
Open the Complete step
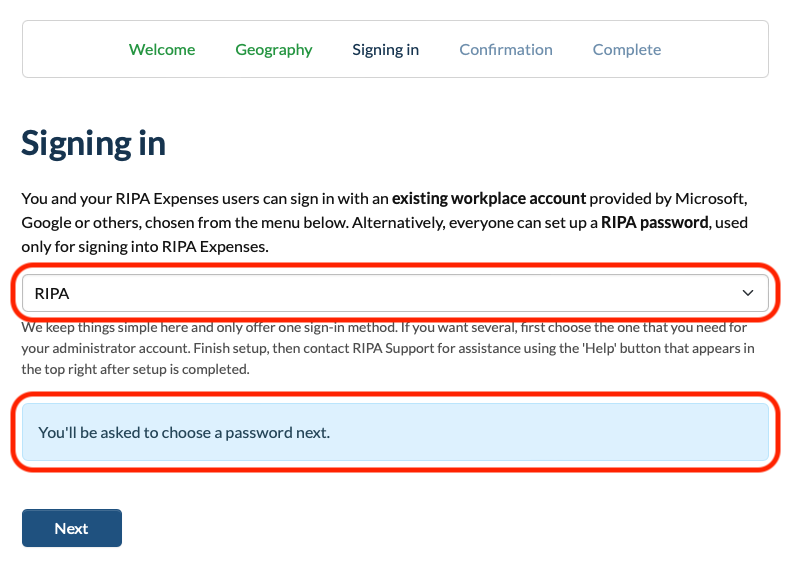pos(626,49)
